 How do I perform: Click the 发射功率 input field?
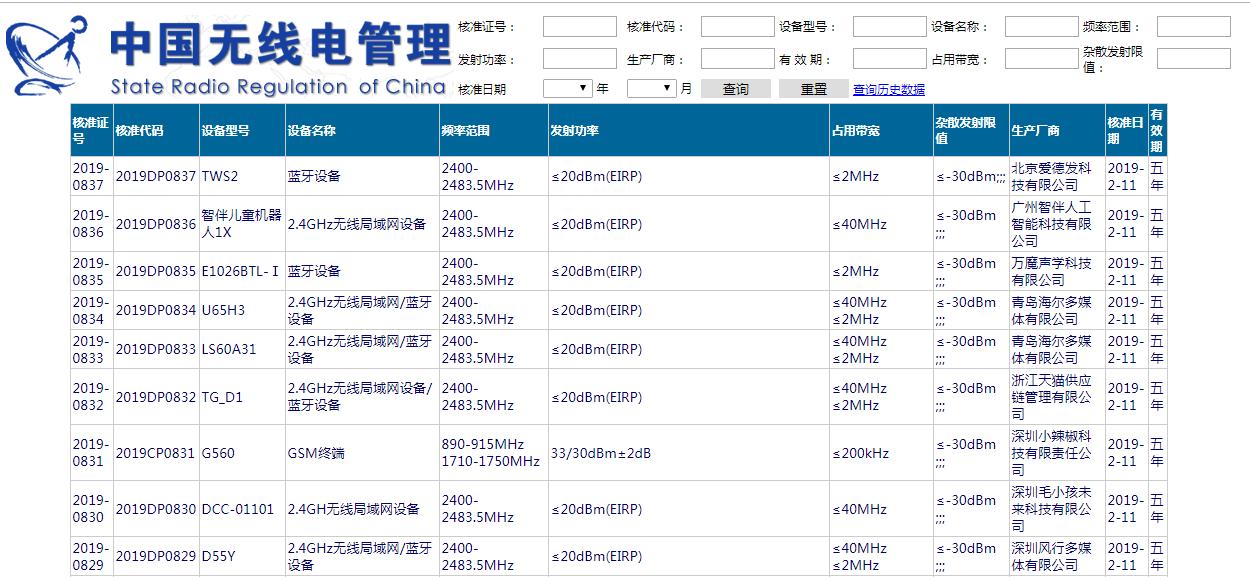point(578,57)
